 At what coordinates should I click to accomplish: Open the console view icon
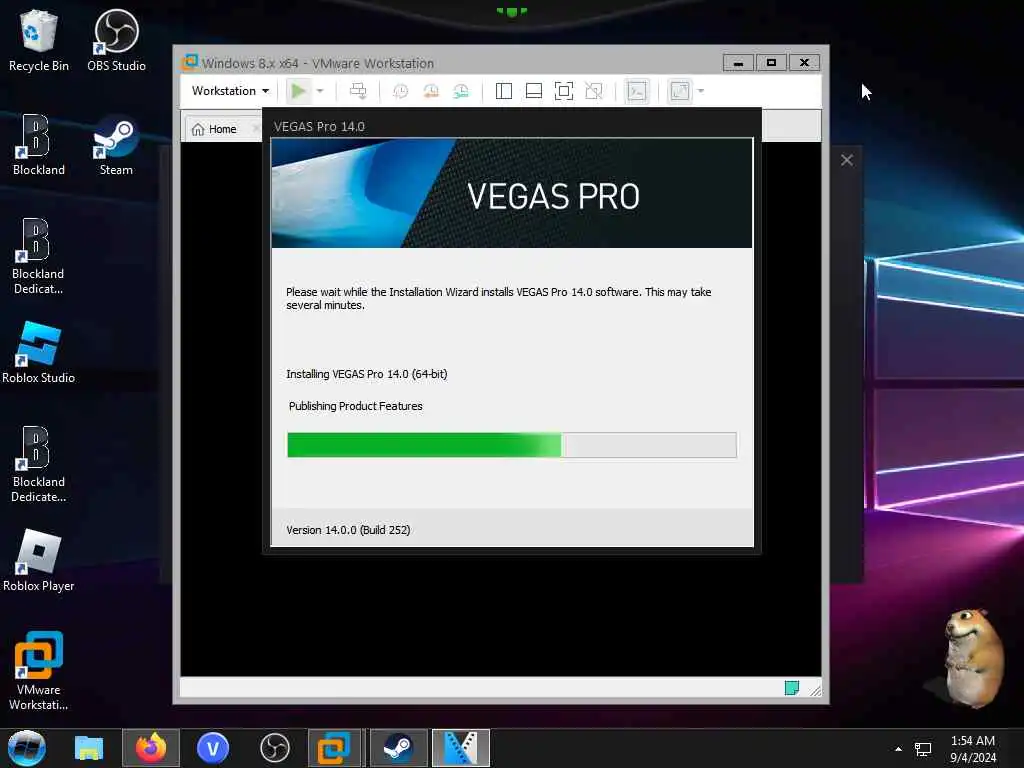(x=637, y=91)
